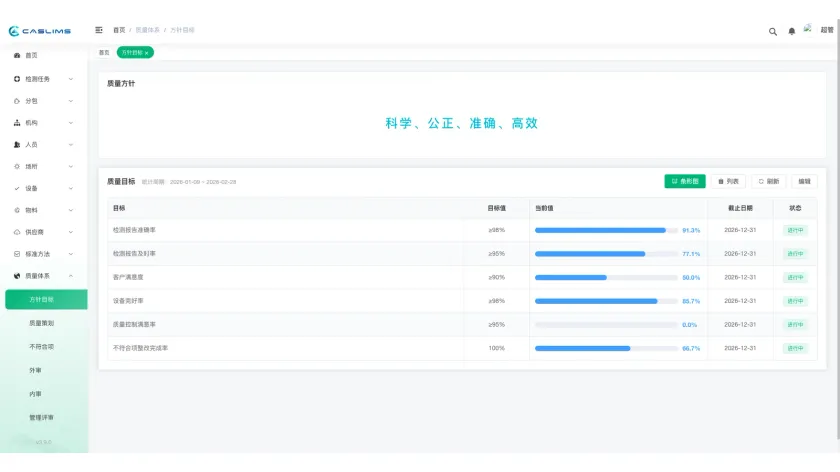
Task: Expand the 标准方法 menu chevron
Action: [x=71, y=254]
